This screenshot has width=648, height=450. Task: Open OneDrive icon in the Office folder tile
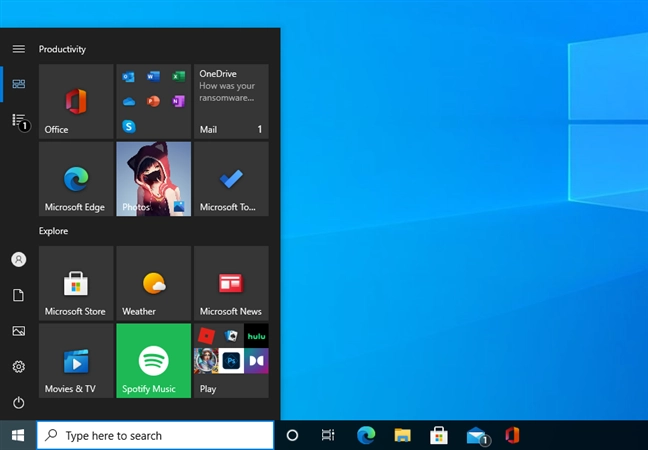coord(129,101)
